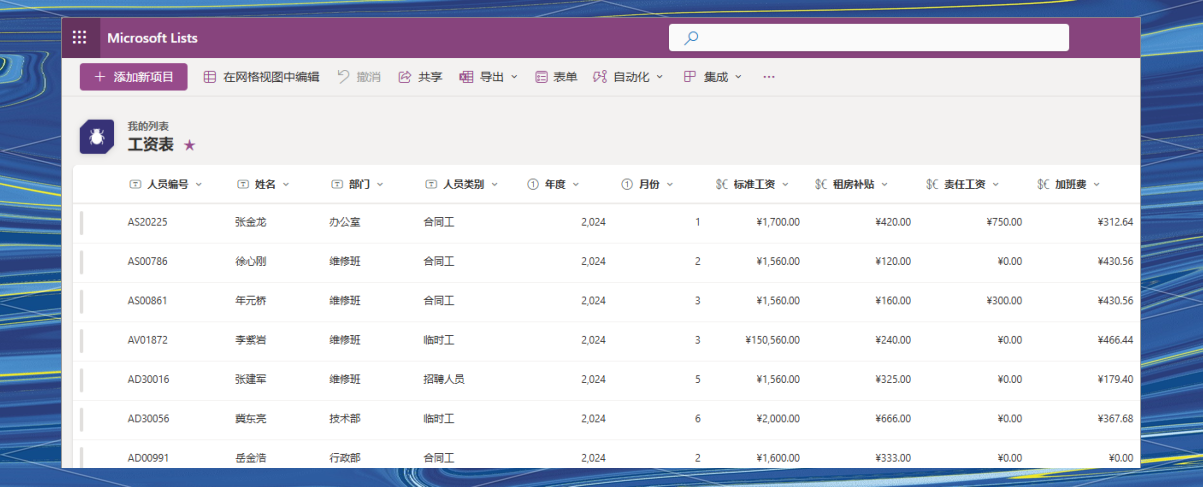Screen dimensions: 1203x487
Task: Click the 导出 export icon
Action: click(466, 77)
